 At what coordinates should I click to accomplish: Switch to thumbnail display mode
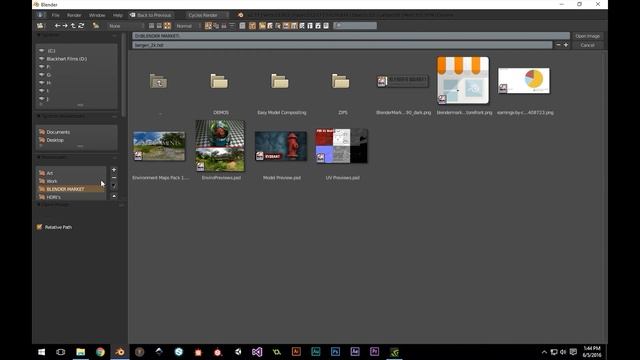click(x=167, y=26)
